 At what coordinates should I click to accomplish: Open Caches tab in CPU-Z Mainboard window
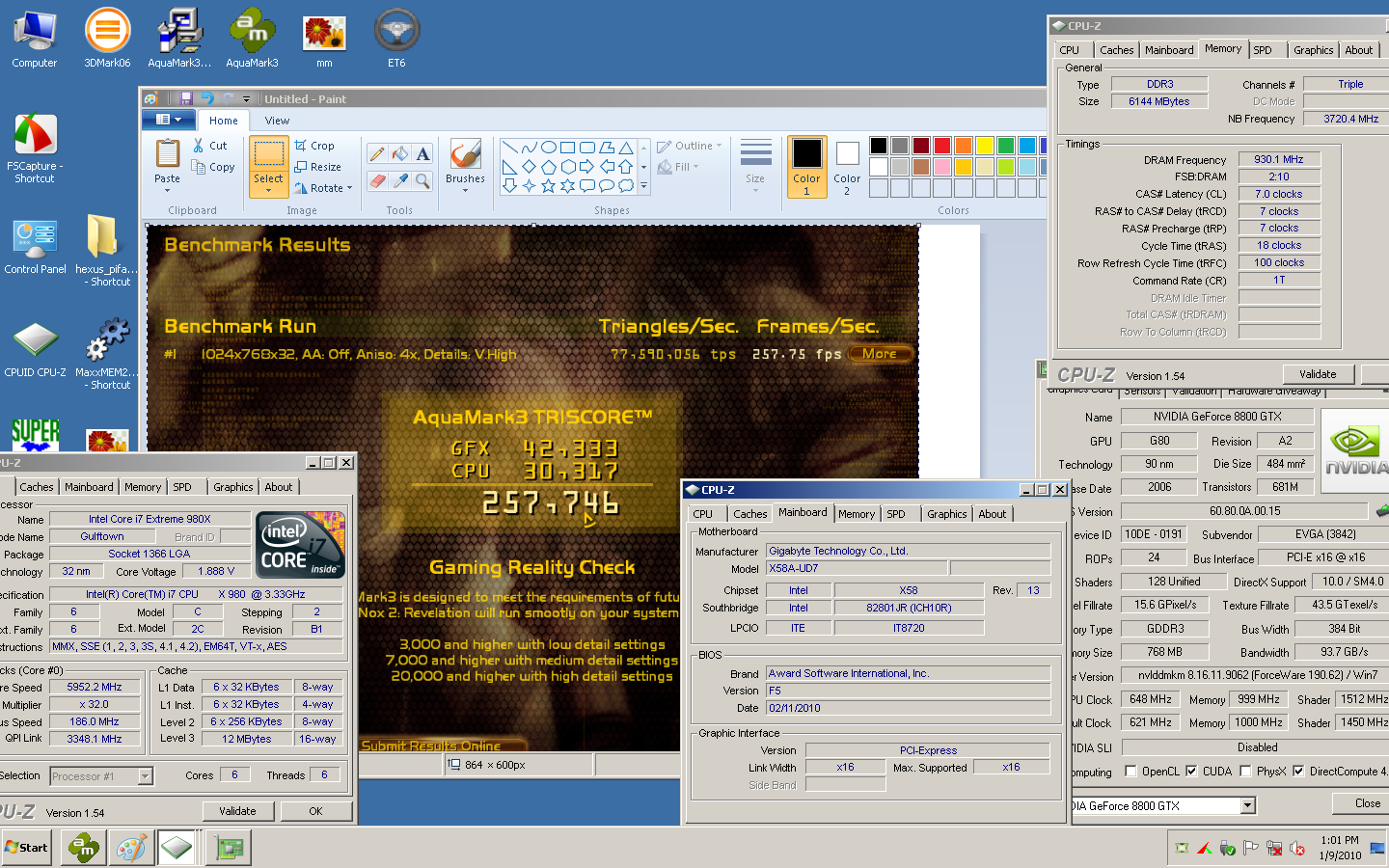click(749, 514)
